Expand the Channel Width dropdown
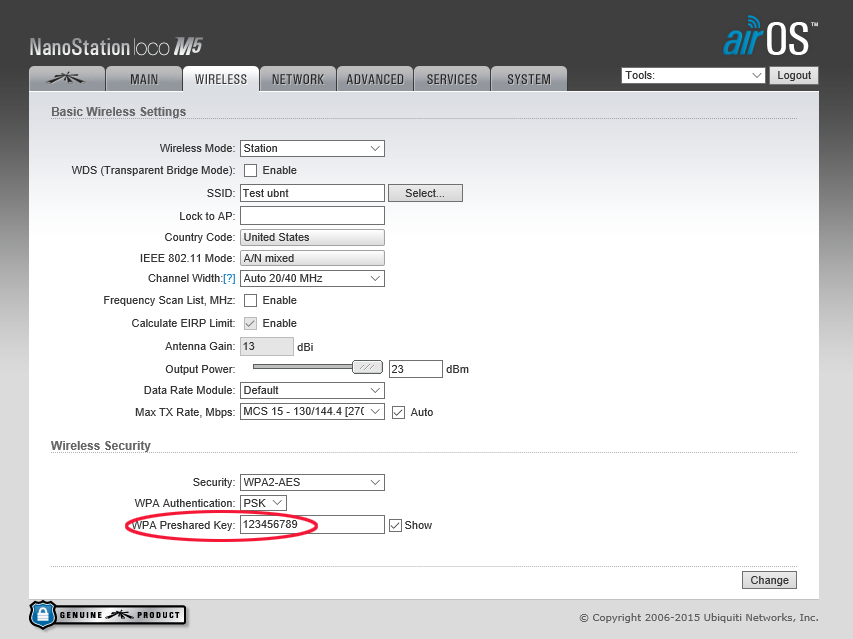This screenshot has height=639, width=853. 312,278
